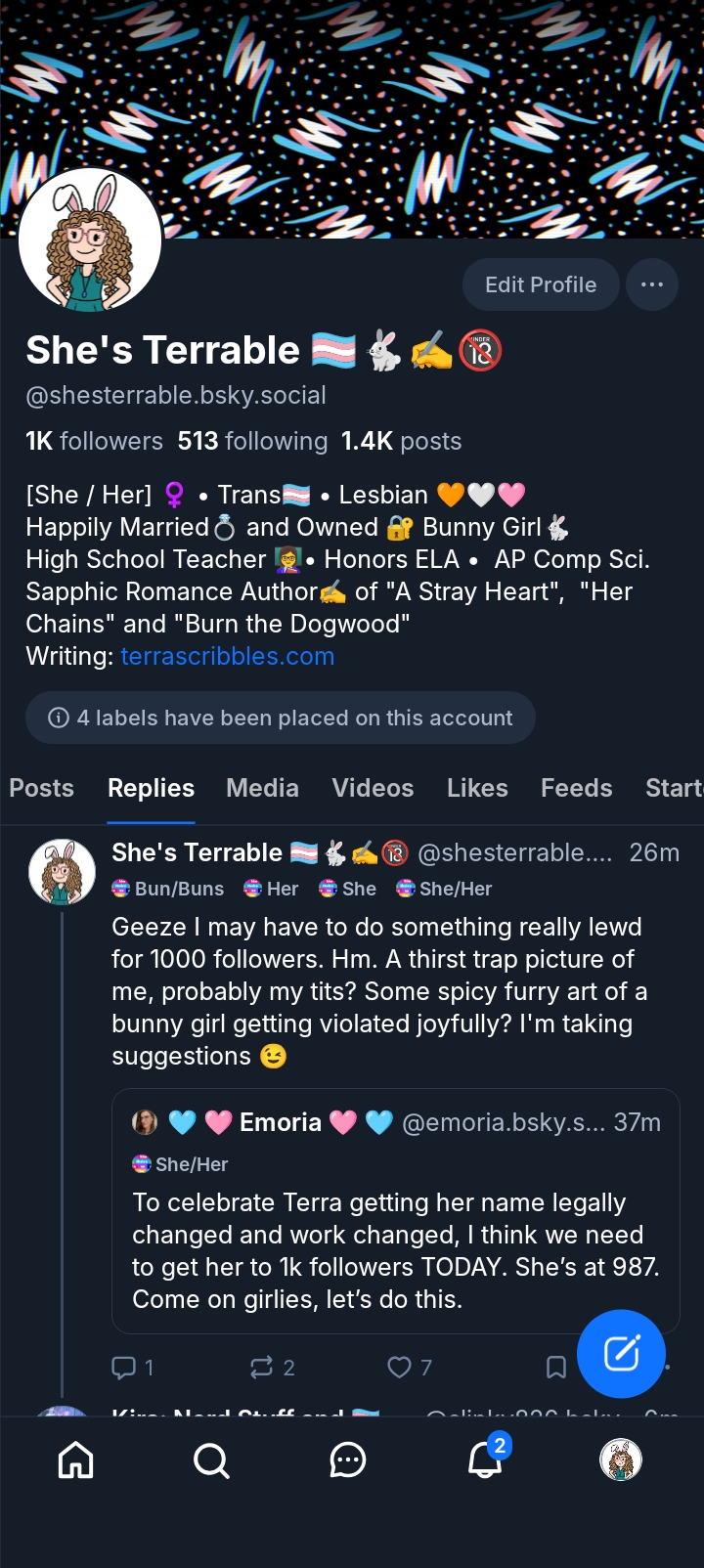Open own profile avatar in bottom bar
Screen dimensions: 704x1568
click(620, 1460)
